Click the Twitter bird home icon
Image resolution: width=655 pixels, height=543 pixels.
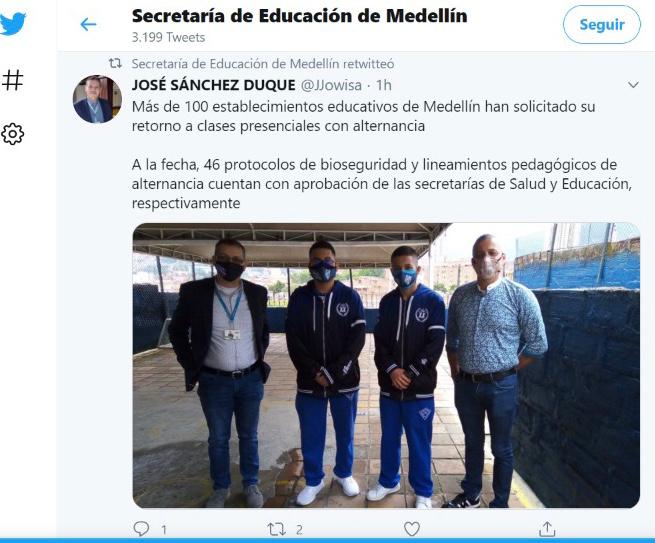click(x=13, y=24)
